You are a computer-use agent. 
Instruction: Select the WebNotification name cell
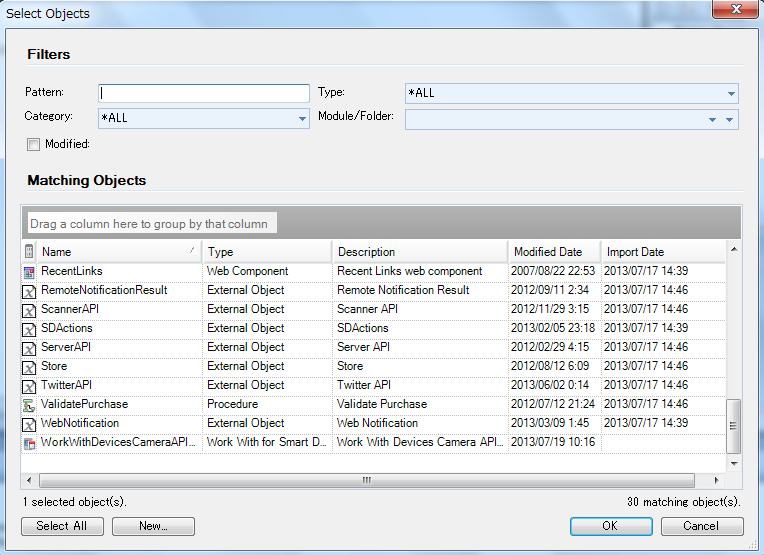[x=80, y=423]
